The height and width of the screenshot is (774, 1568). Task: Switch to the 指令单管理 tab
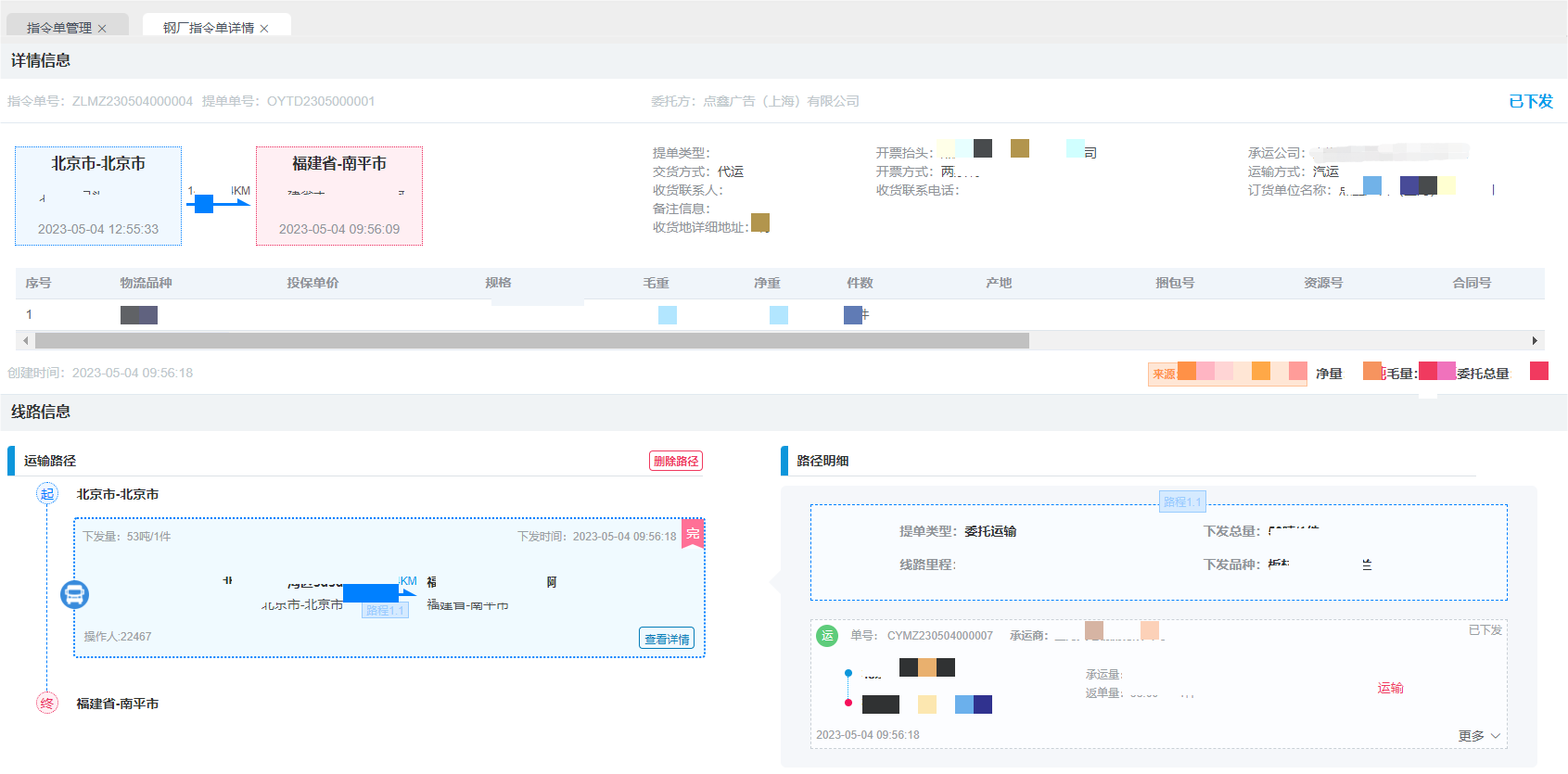tap(59, 28)
